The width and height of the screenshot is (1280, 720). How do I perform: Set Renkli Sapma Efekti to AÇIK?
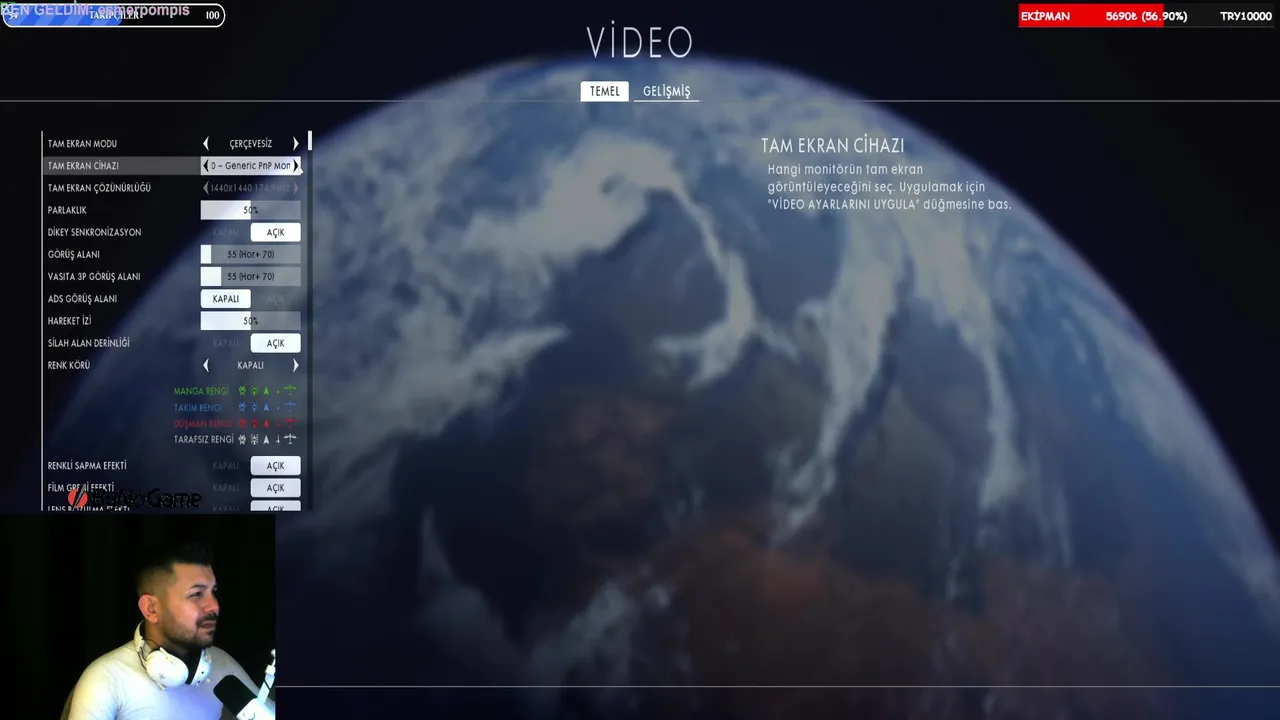[275, 466]
